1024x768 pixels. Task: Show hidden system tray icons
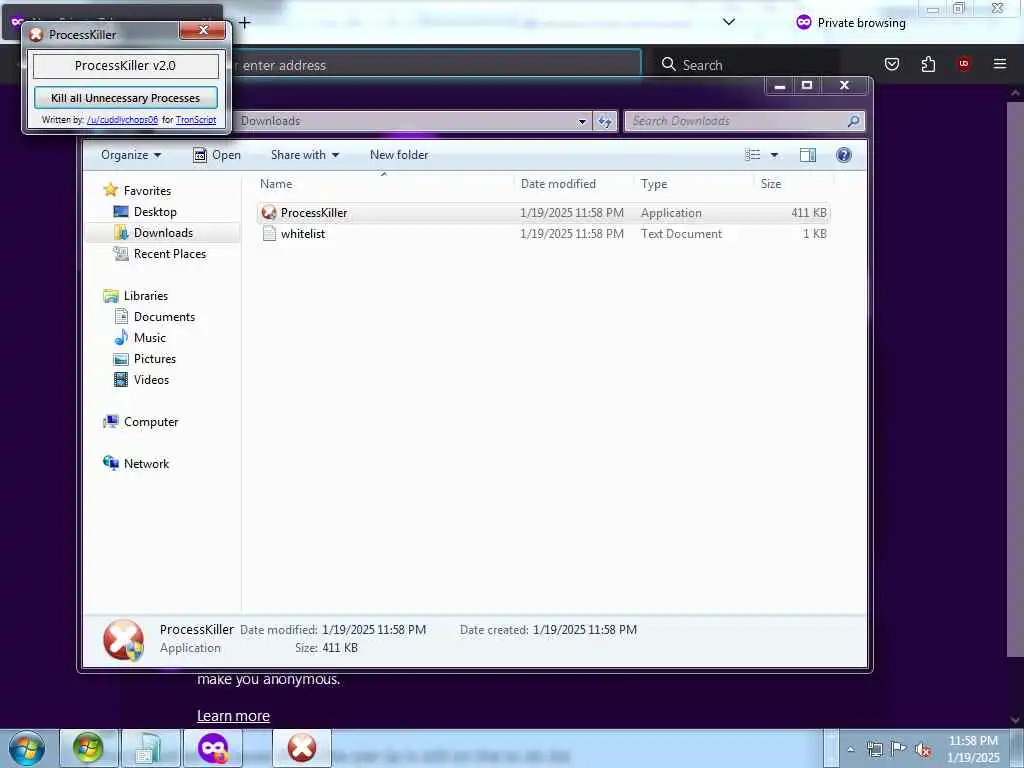point(850,749)
